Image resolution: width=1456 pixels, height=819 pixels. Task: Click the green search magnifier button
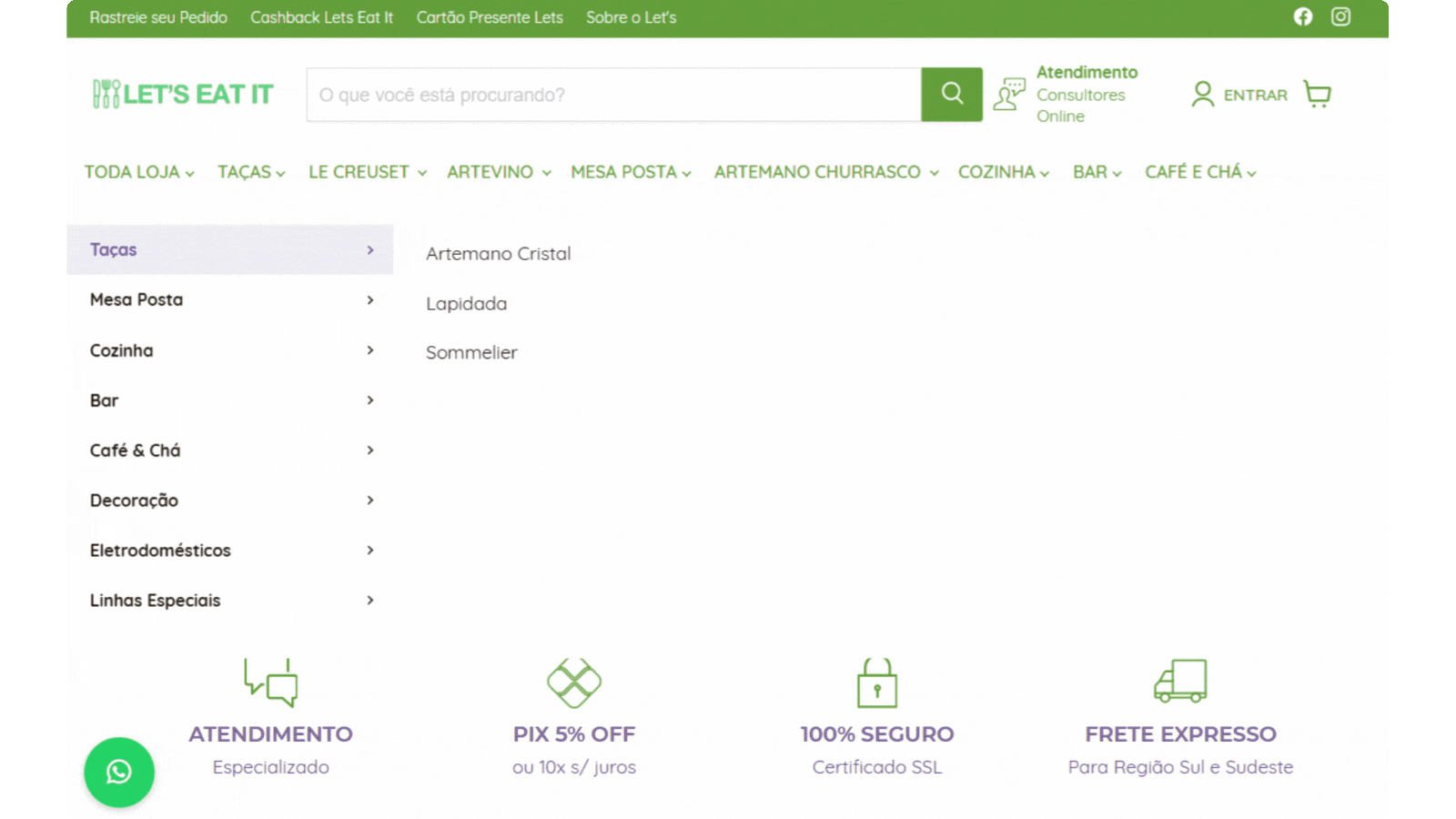[952, 94]
